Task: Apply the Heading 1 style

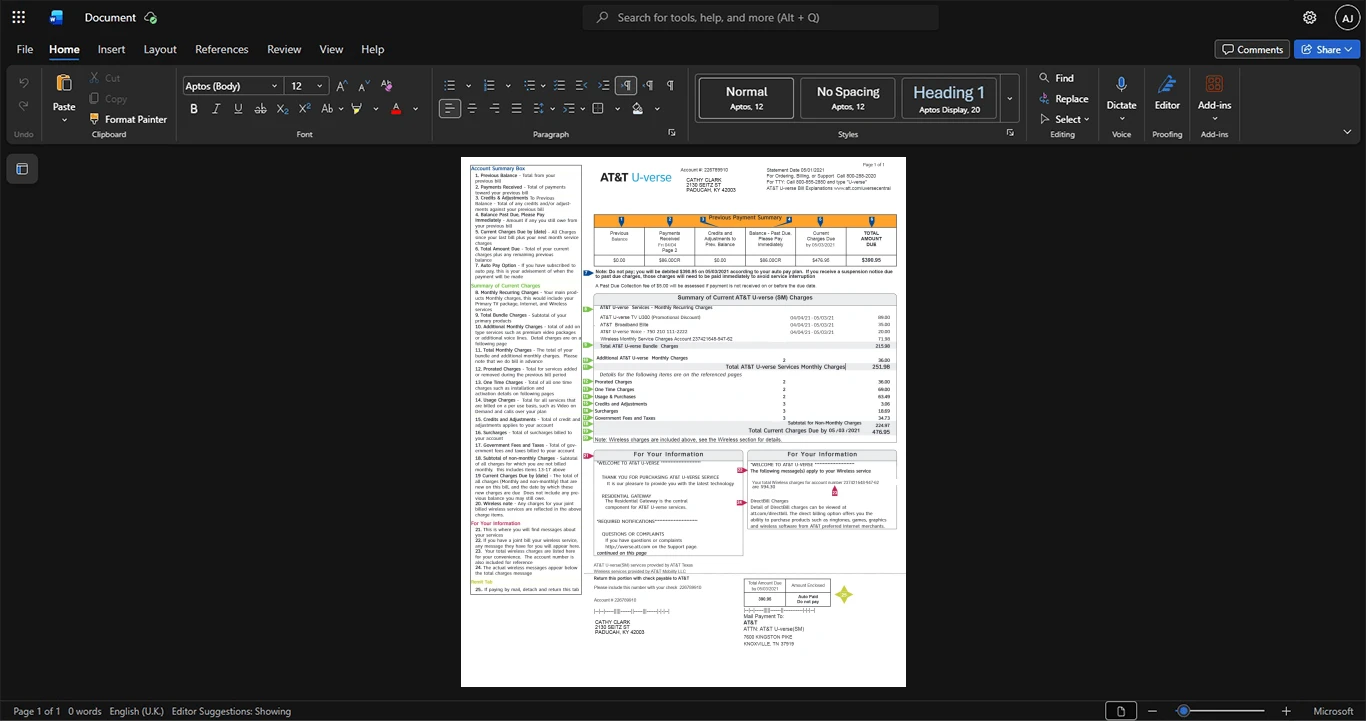Action: coord(949,98)
